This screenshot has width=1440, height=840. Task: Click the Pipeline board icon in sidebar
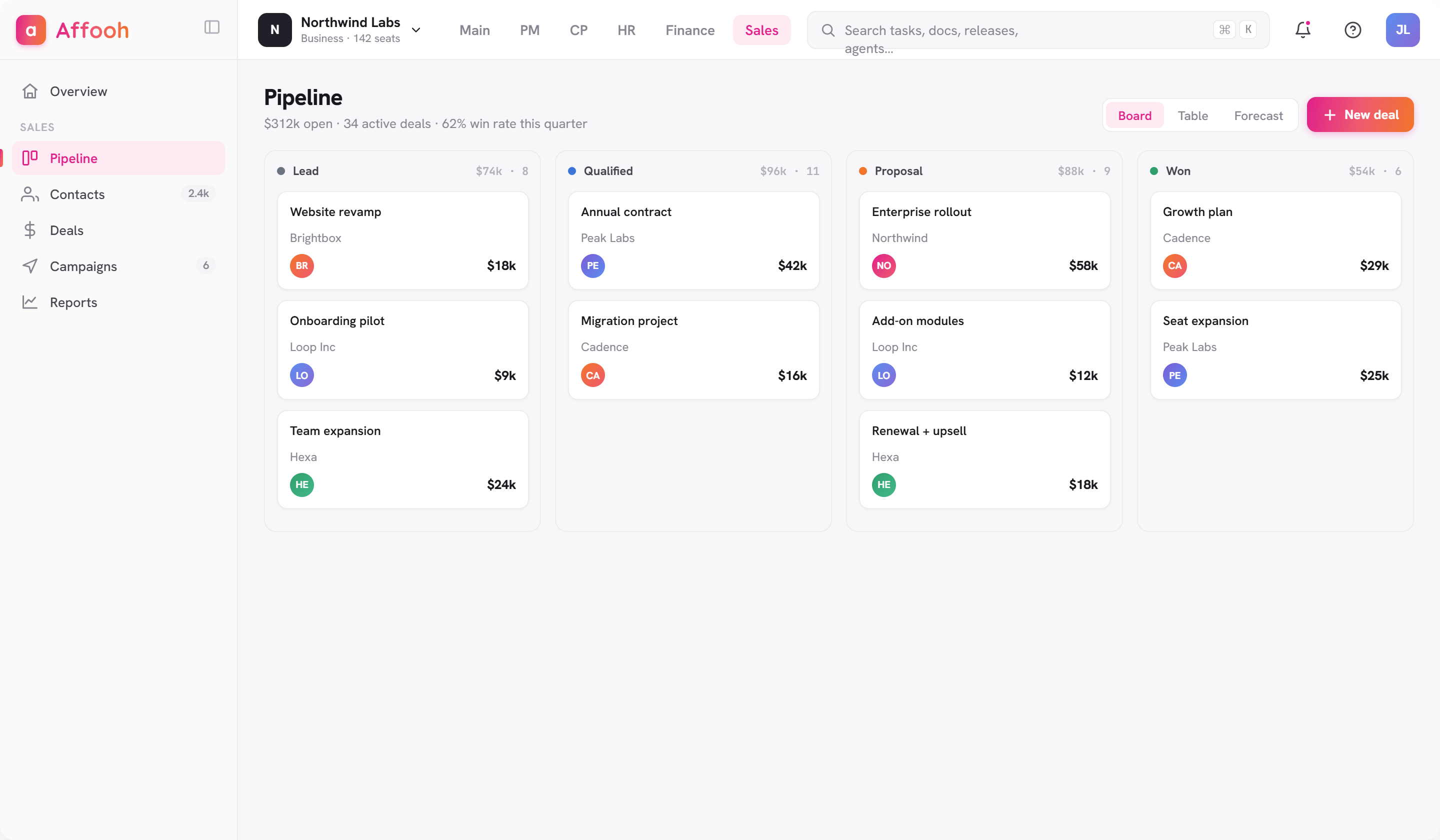tap(30, 157)
